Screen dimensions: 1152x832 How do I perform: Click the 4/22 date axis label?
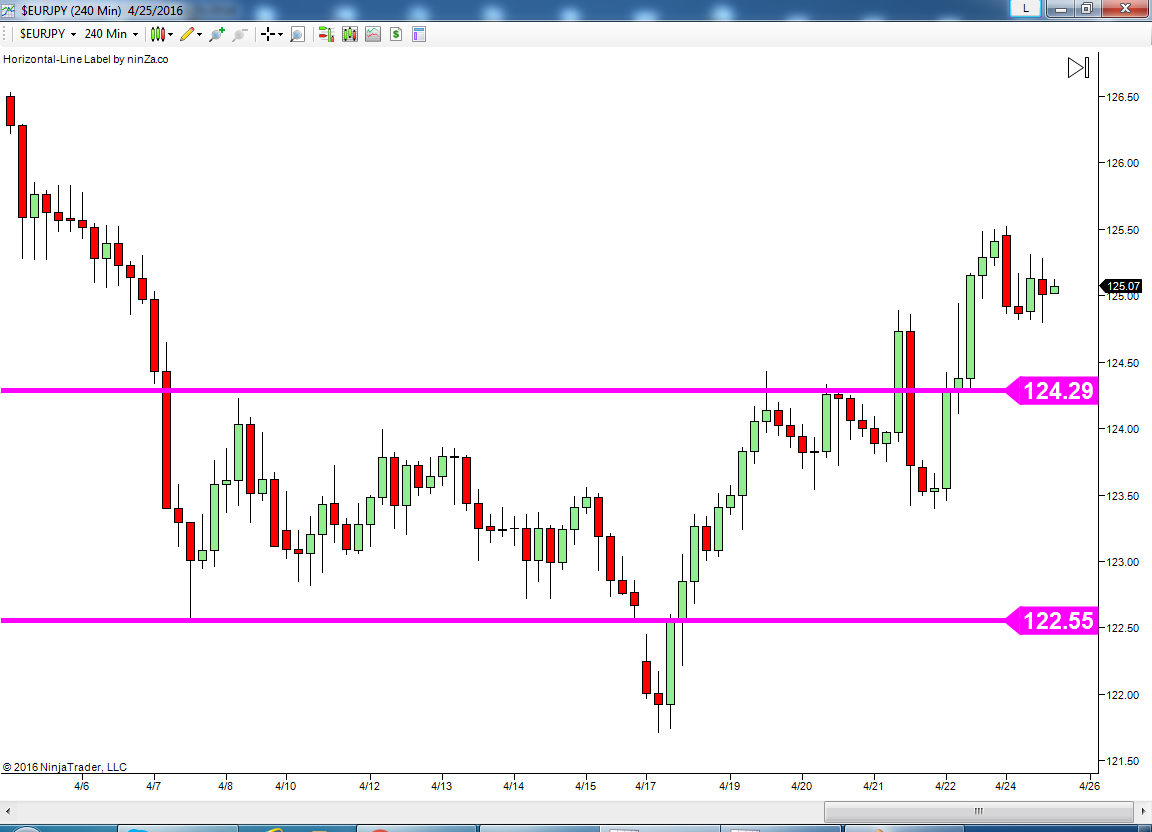point(946,786)
